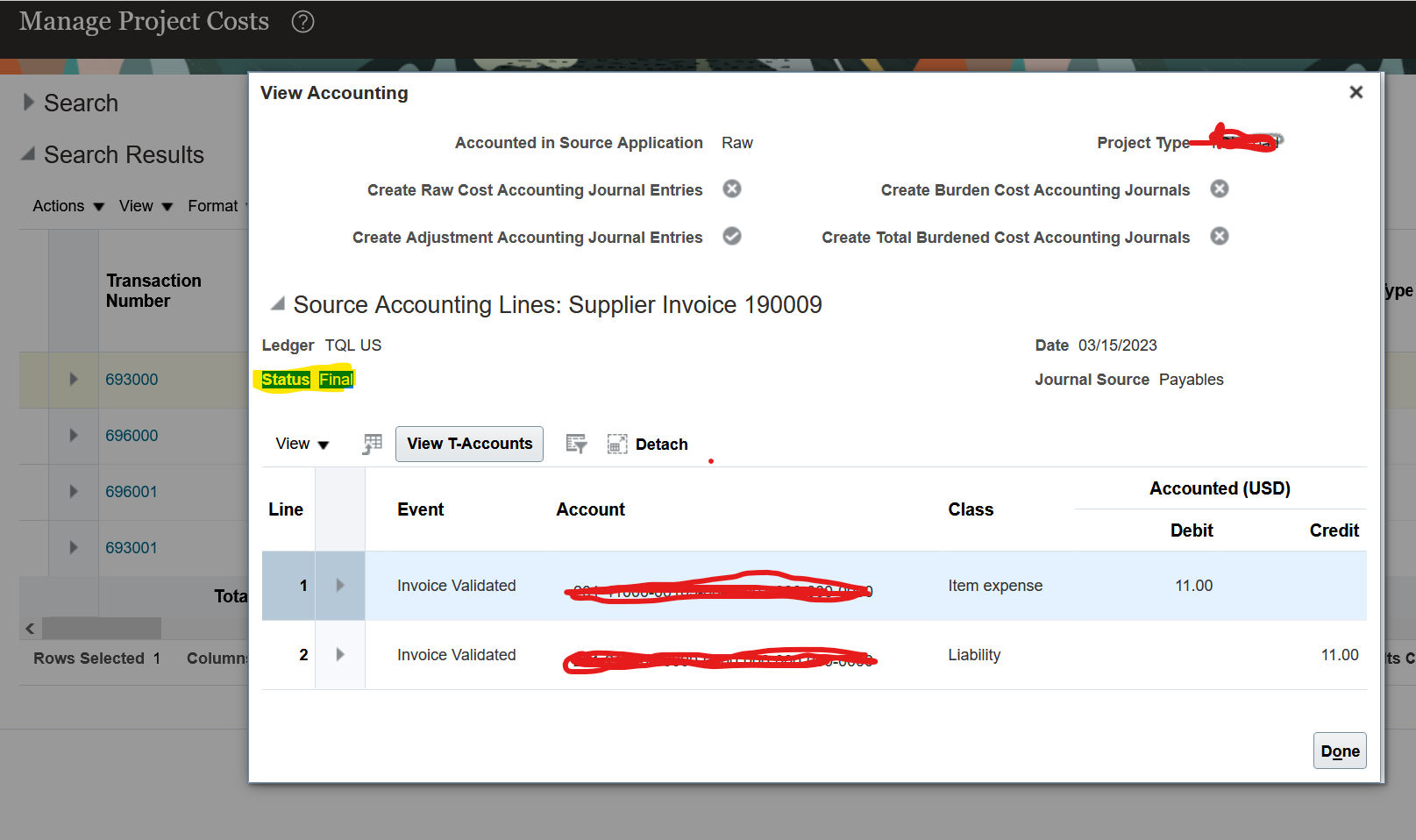Click the Debit column header
The image size is (1416, 840).
(x=1192, y=530)
